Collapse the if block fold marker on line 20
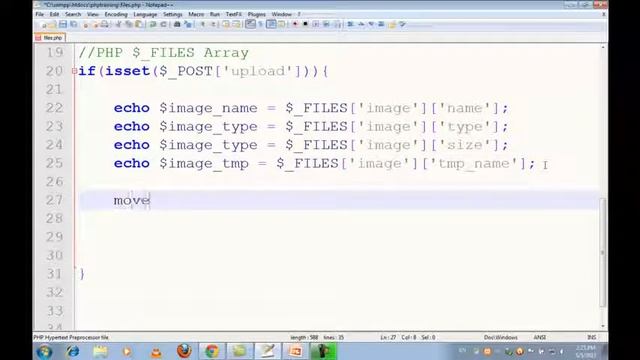 point(74,71)
